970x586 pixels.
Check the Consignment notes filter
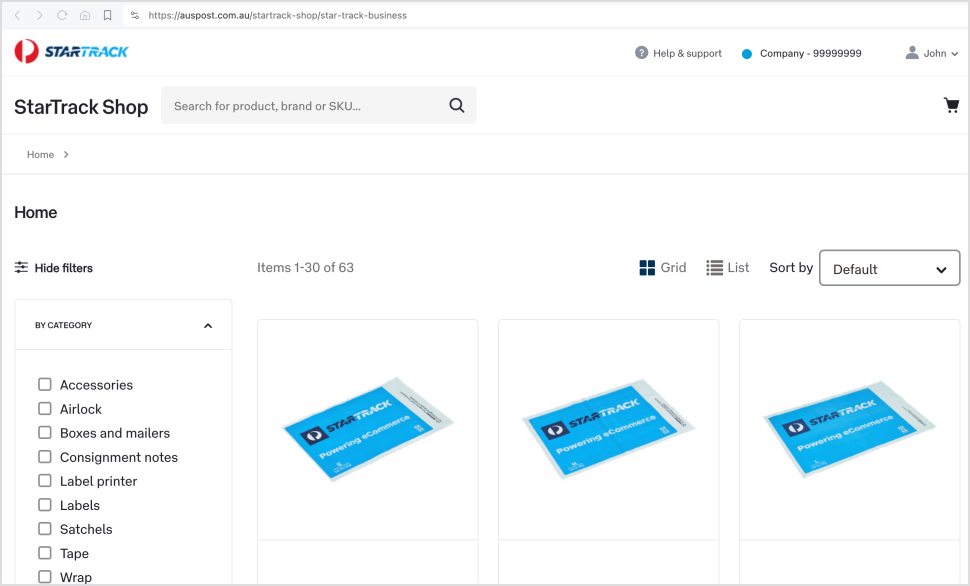45,457
